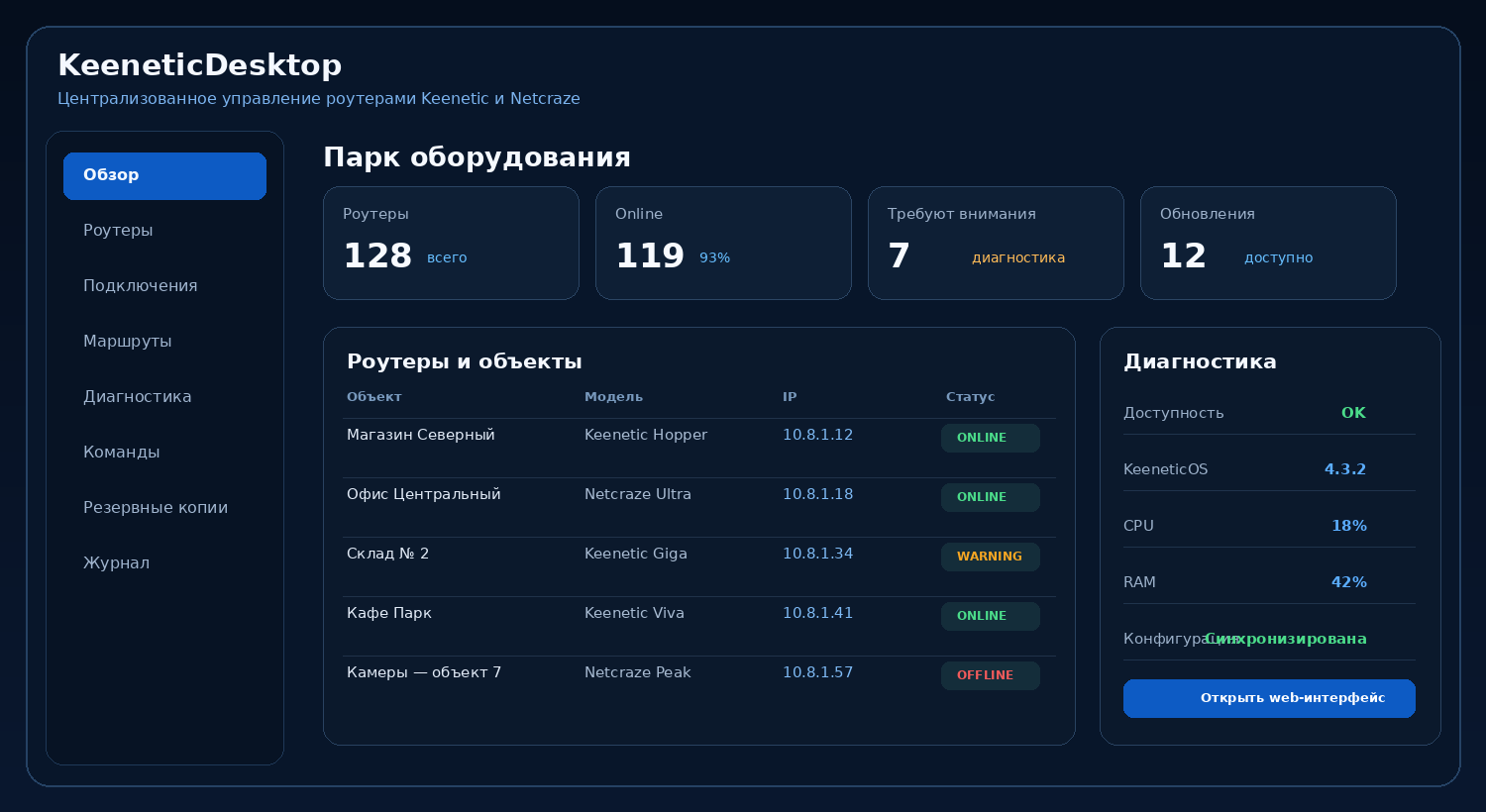
Task: Open the Обновления 12 card
Action: click(x=1268, y=243)
